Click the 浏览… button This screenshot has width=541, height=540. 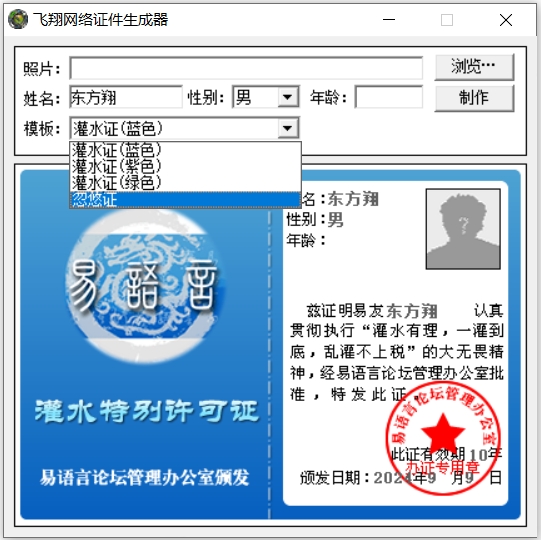pyautogui.click(x=474, y=67)
